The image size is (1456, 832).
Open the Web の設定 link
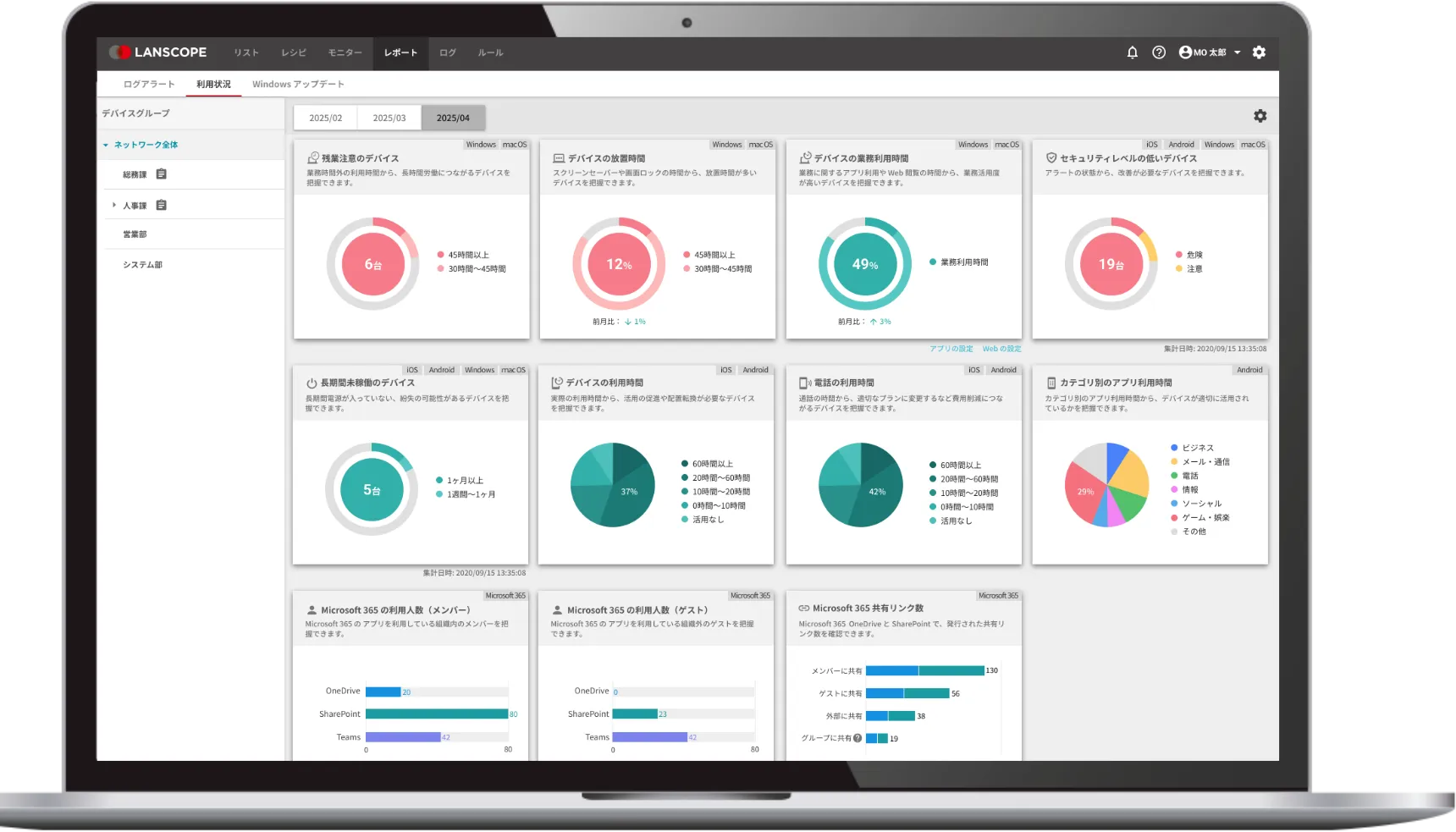point(1001,348)
